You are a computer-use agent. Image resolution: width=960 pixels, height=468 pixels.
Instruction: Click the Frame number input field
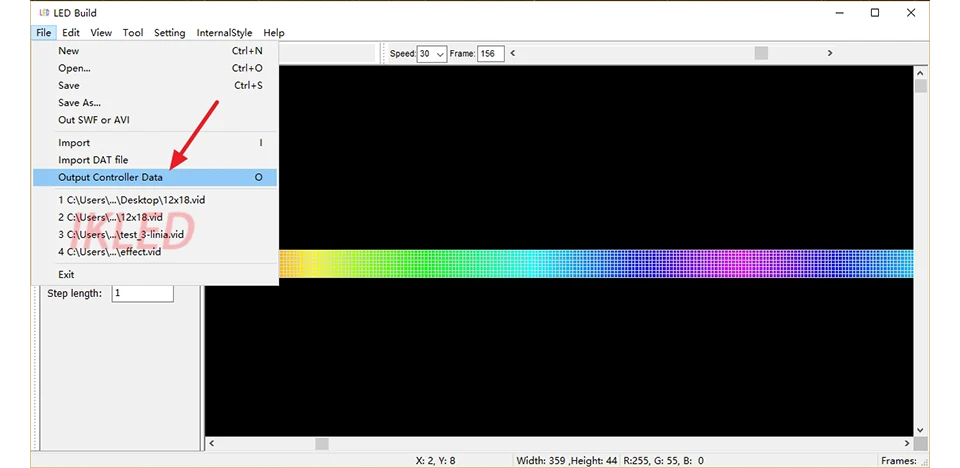click(x=491, y=54)
